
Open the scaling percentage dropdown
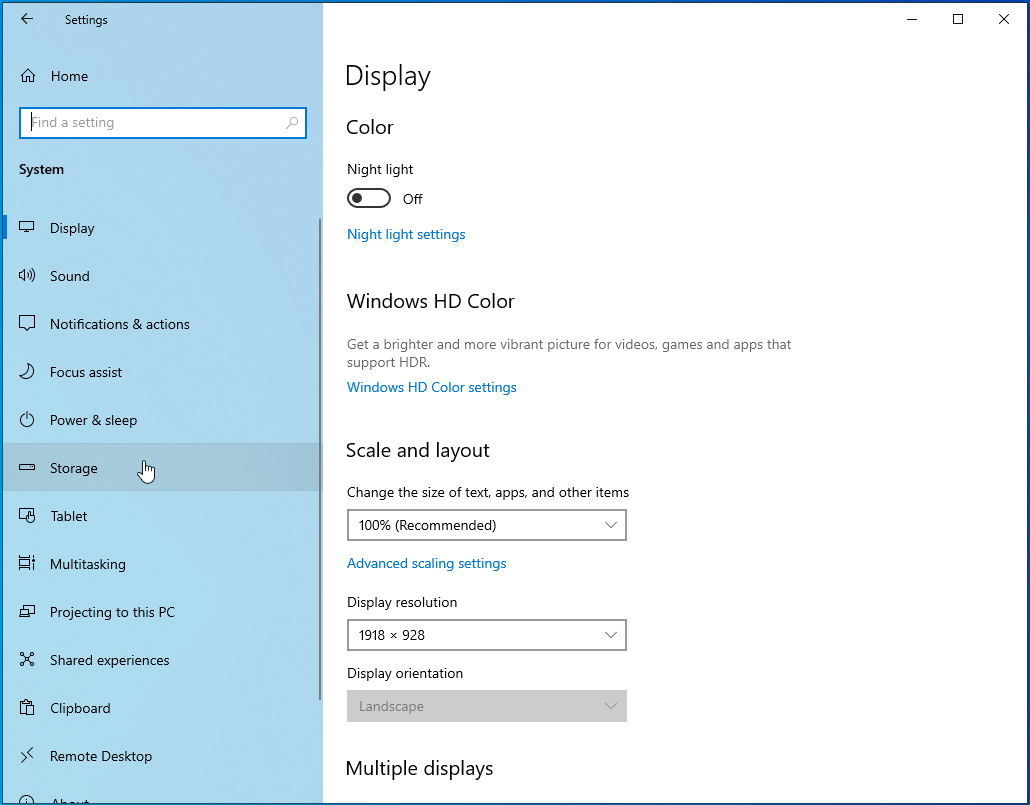pos(486,525)
